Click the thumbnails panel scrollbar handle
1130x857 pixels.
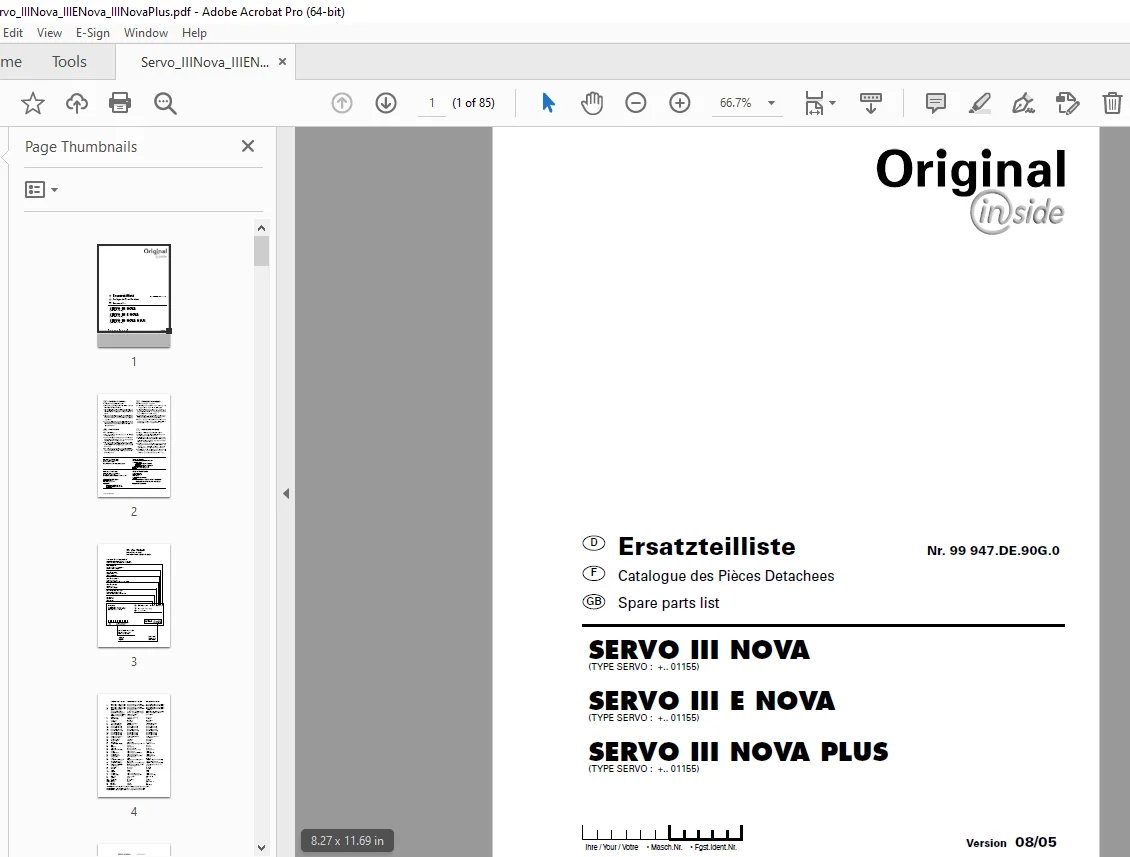(262, 252)
